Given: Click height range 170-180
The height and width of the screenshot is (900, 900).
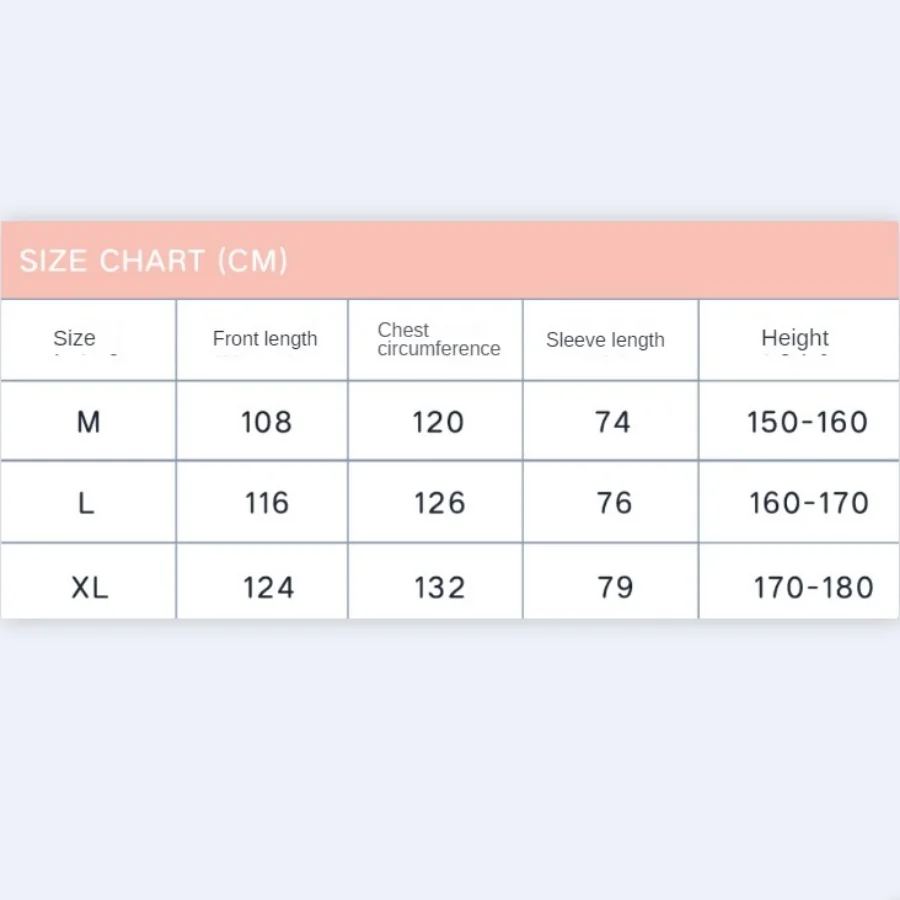Looking at the screenshot, I should (x=813, y=587).
